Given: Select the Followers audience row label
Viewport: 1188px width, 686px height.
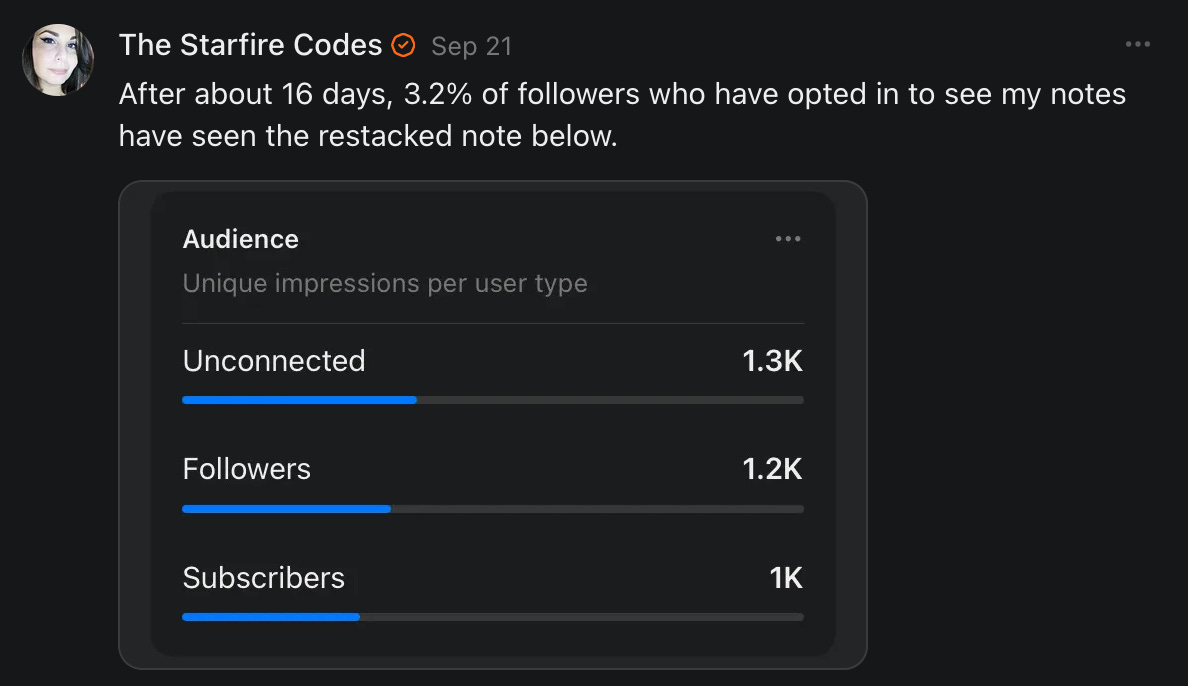Looking at the screenshot, I should tap(246, 469).
